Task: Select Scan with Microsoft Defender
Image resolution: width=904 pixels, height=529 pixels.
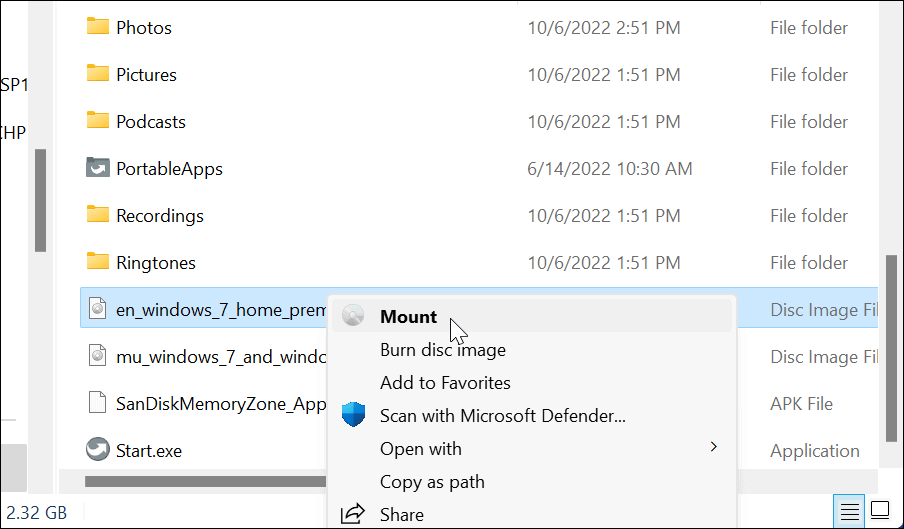Action: click(502, 415)
